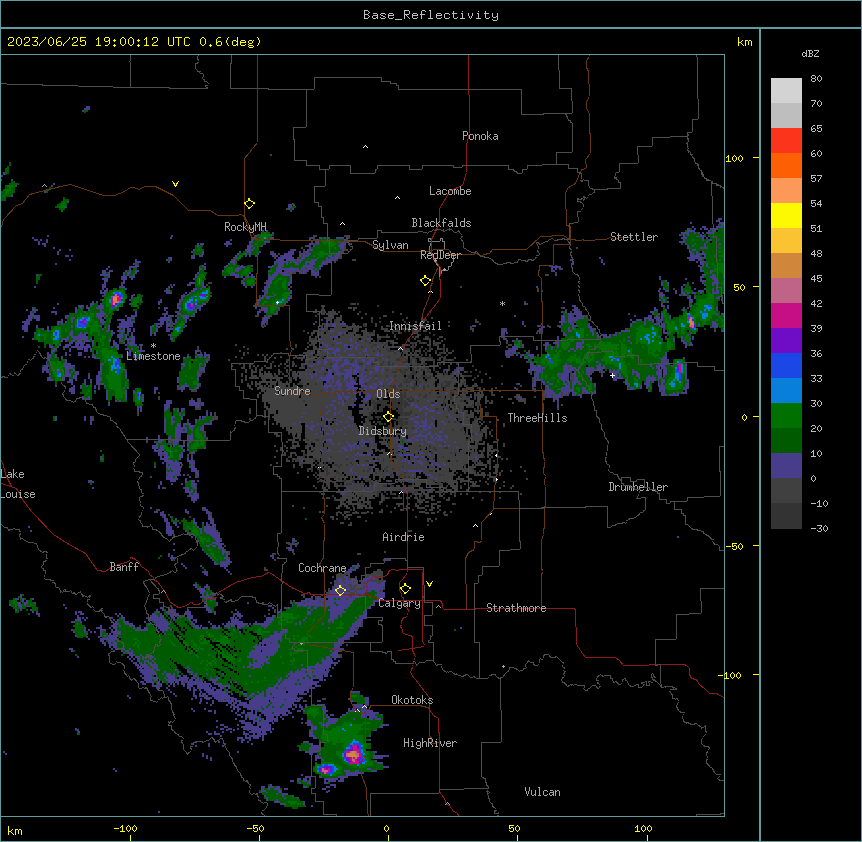
Task: Click the legend value 80
Action: [816, 79]
